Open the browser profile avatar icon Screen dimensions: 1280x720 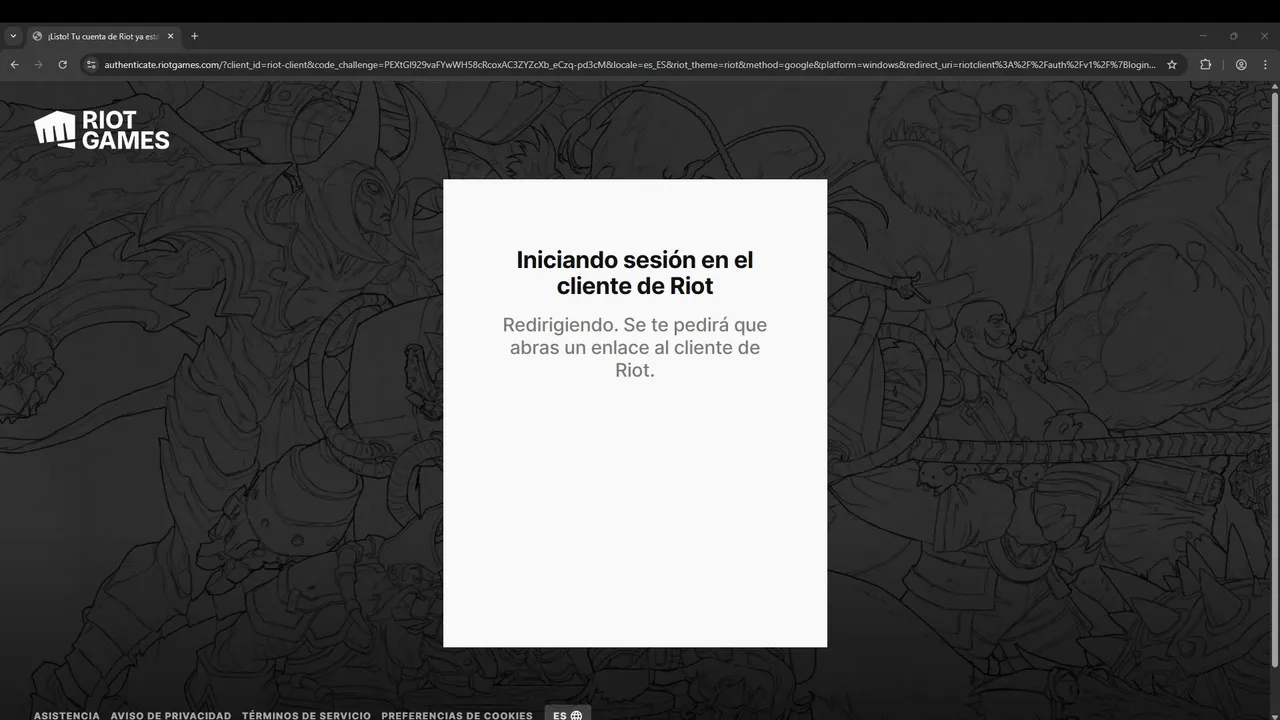tap(1241, 64)
